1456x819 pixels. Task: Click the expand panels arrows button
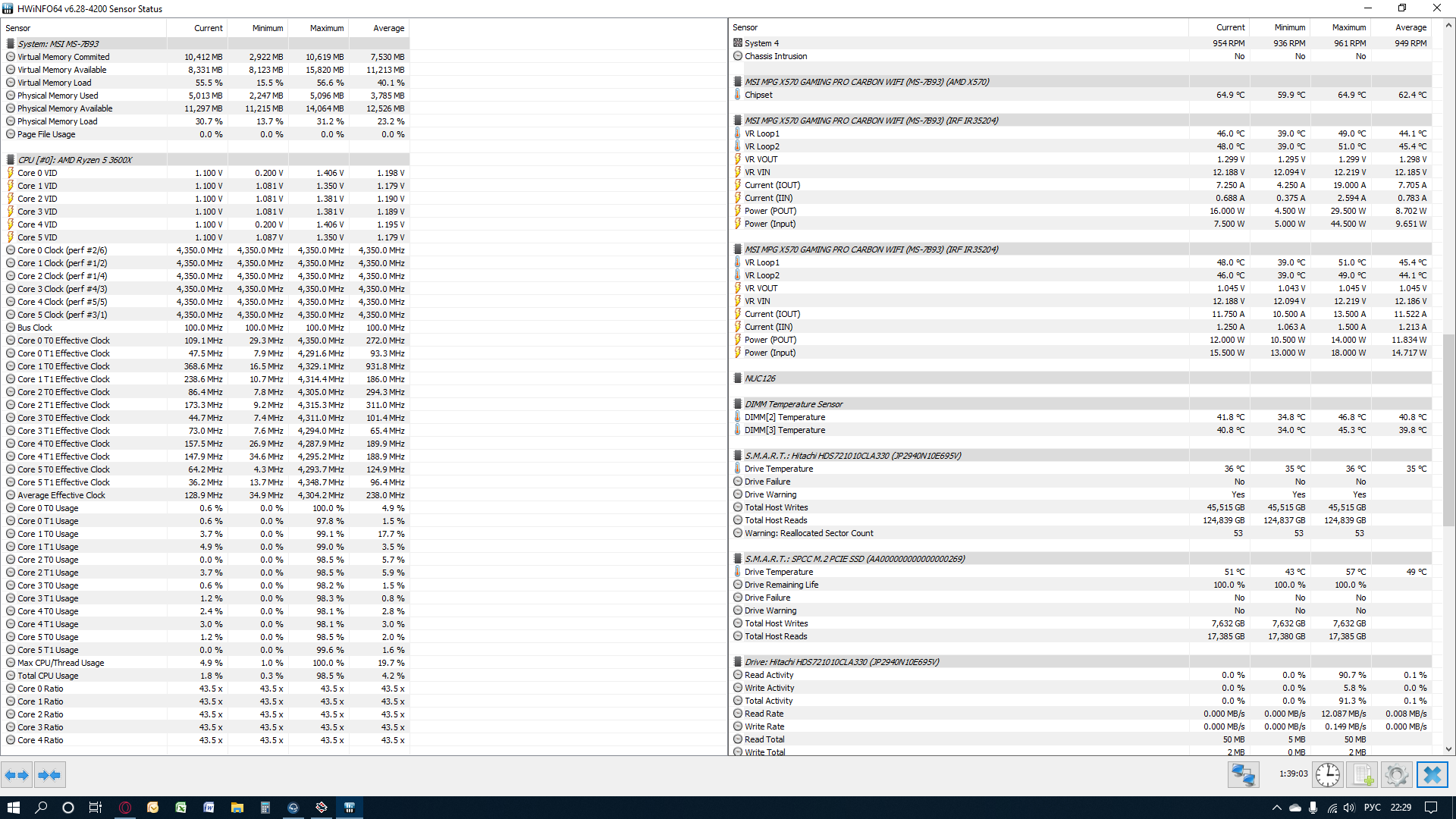pyautogui.click(x=17, y=775)
